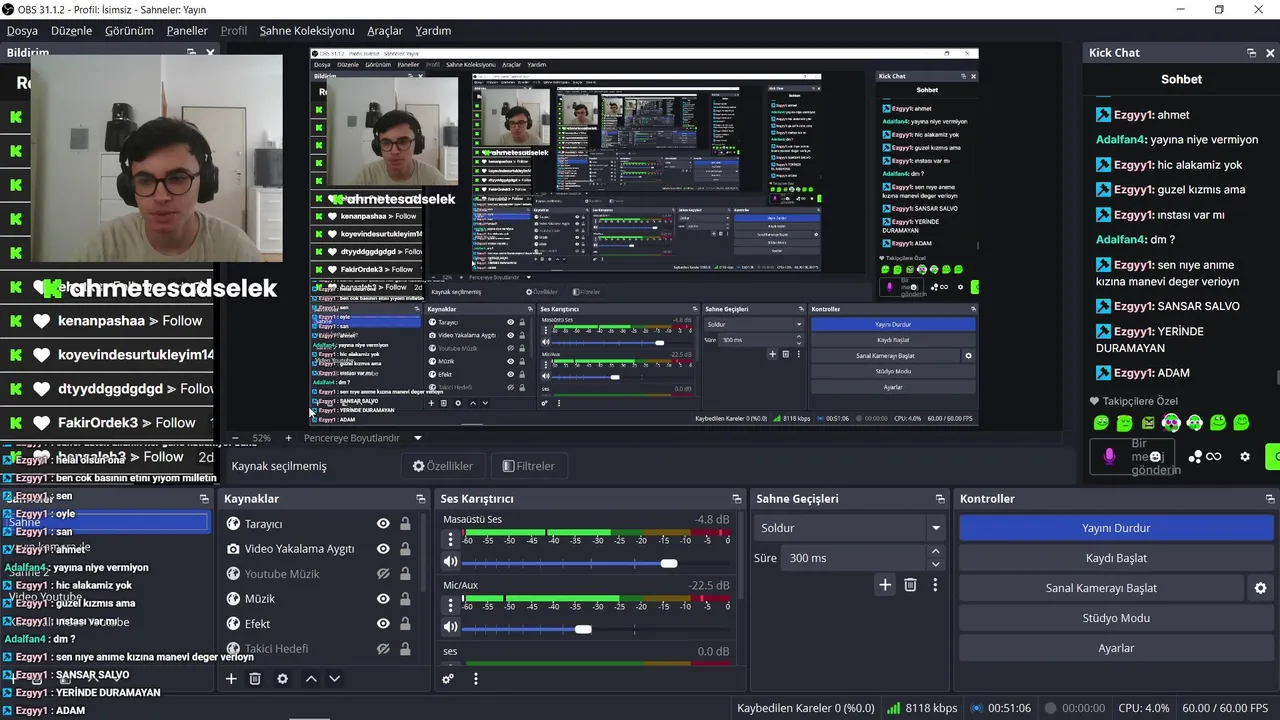Add a new scene transition
Image resolution: width=1280 pixels, height=720 pixels.
[x=885, y=585]
